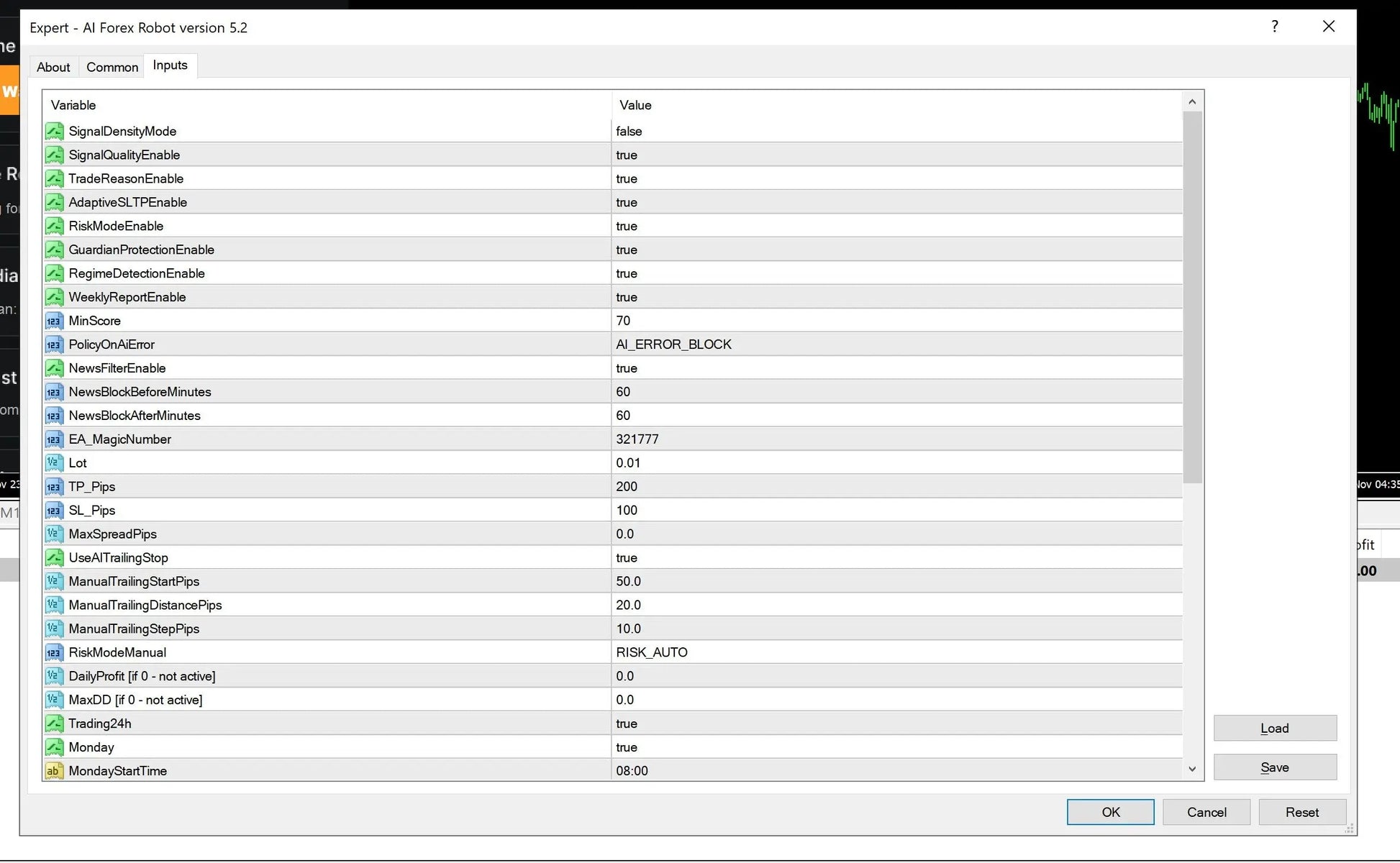Image resolution: width=1400 pixels, height=863 pixels.
Task: Click the icon beside ManualTrailingStartPips
Action: coord(54,581)
